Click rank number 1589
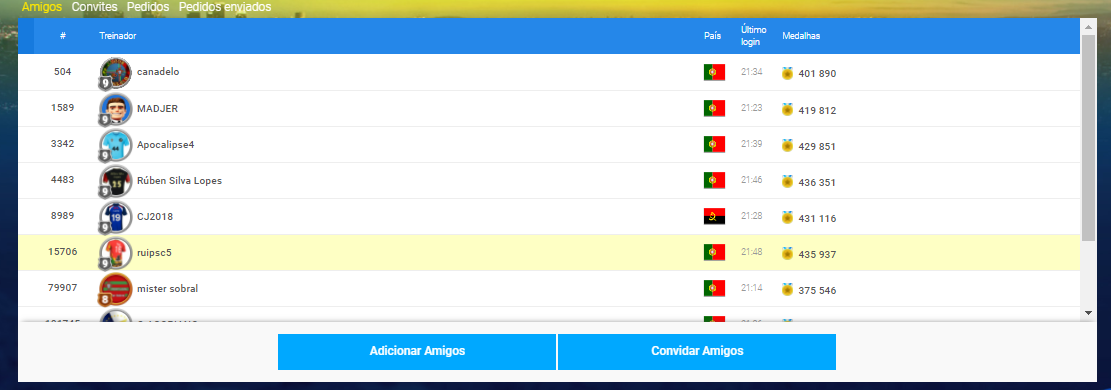The height and width of the screenshot is (390, 1111). tap(62, 108)
